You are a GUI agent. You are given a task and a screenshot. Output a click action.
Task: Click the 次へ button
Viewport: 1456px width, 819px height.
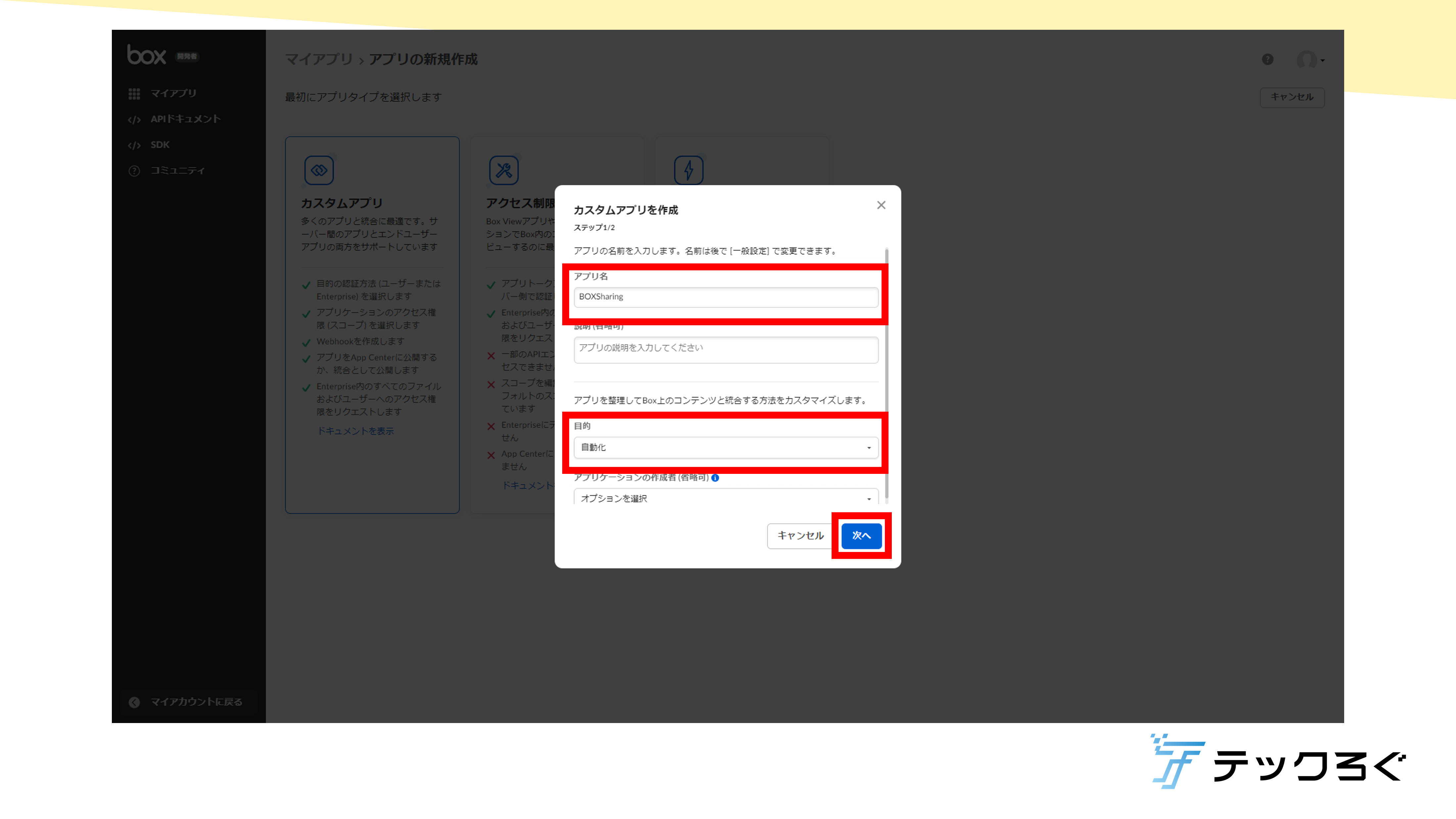click(x=861, y=535)
